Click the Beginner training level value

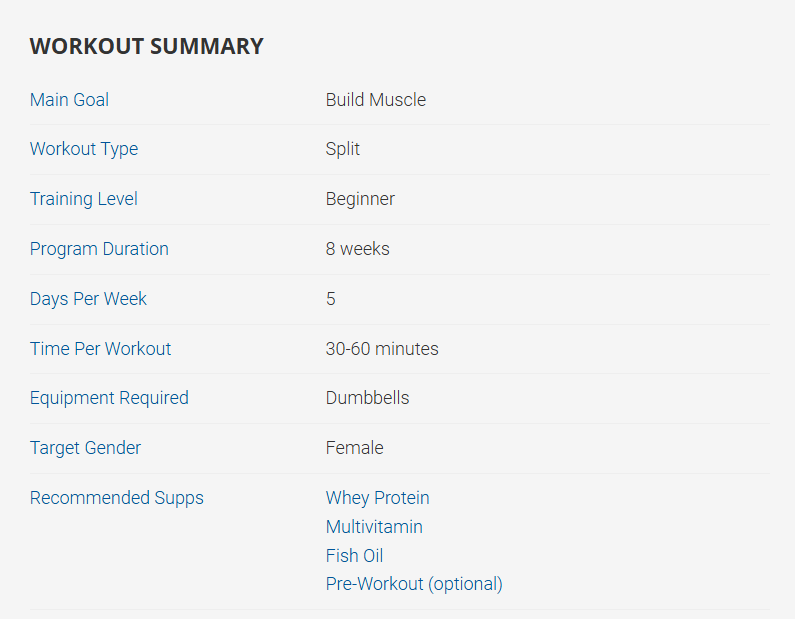coord(360,199)
